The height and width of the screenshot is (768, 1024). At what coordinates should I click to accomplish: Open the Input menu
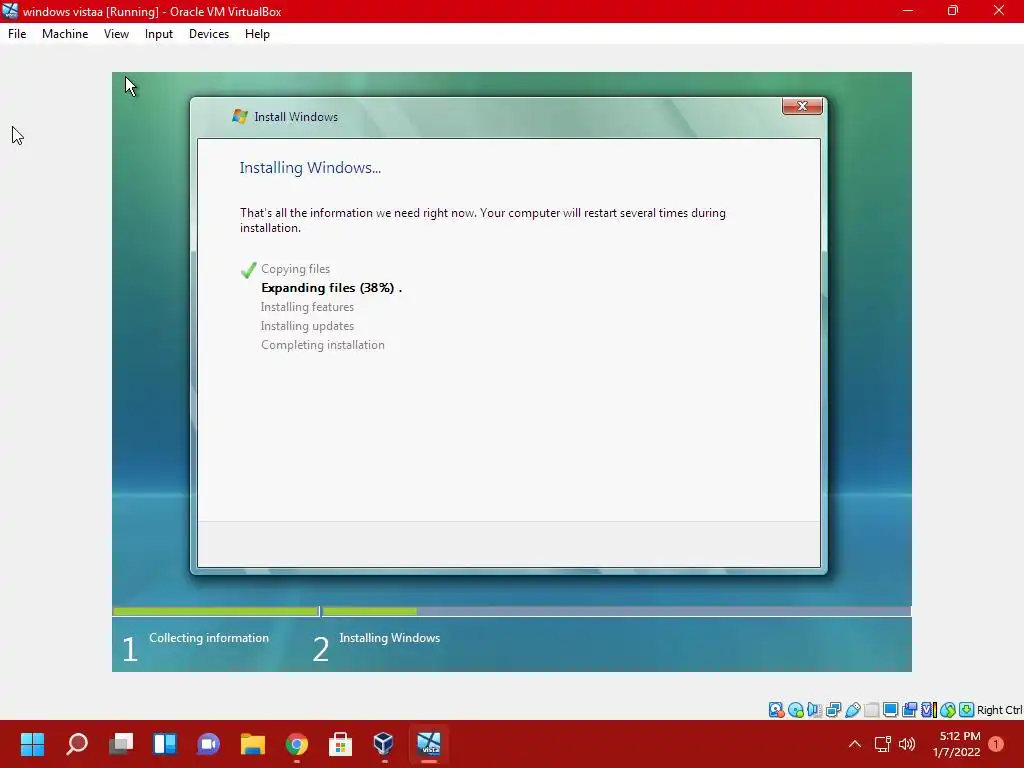click(159, 34)
